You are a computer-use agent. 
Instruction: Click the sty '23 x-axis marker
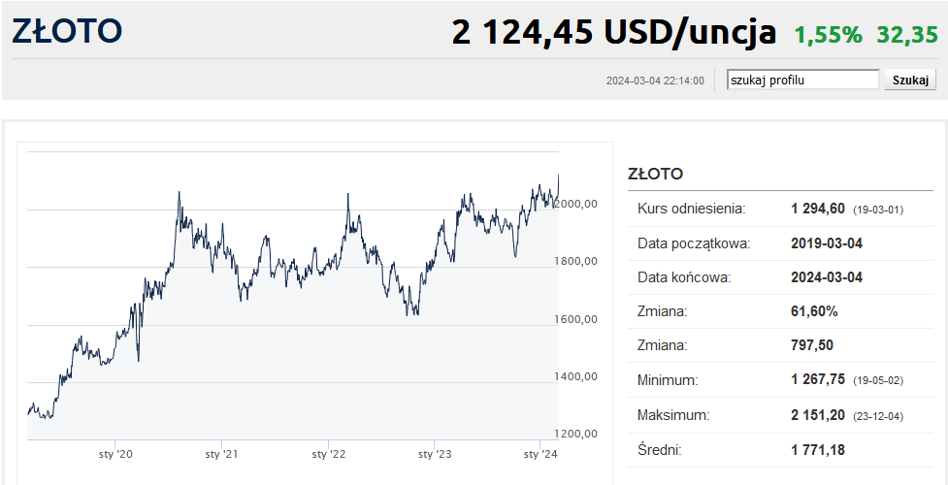[434, 454]
